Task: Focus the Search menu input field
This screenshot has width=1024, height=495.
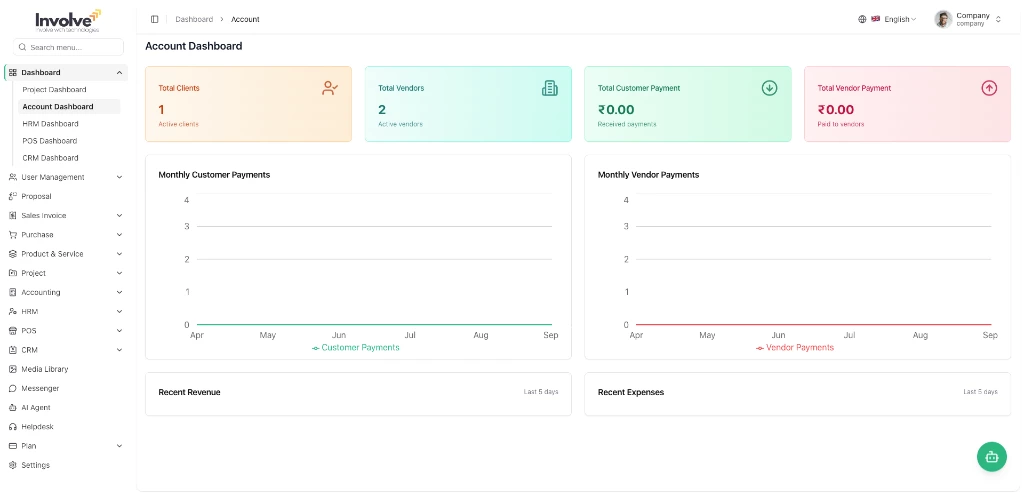Action: [68, 47]
